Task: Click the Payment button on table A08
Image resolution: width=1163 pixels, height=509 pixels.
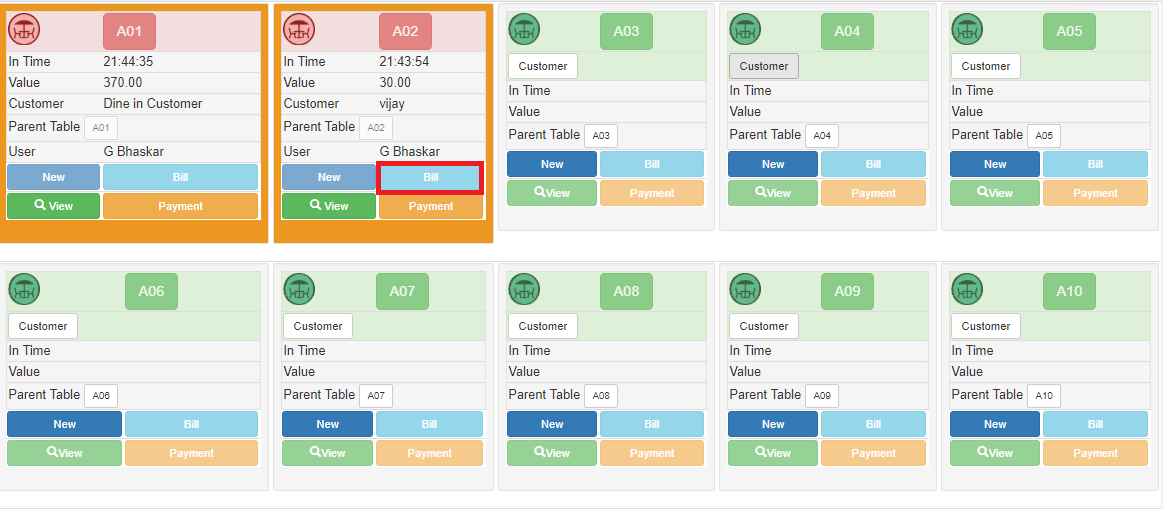Action: tap(652, 453)
